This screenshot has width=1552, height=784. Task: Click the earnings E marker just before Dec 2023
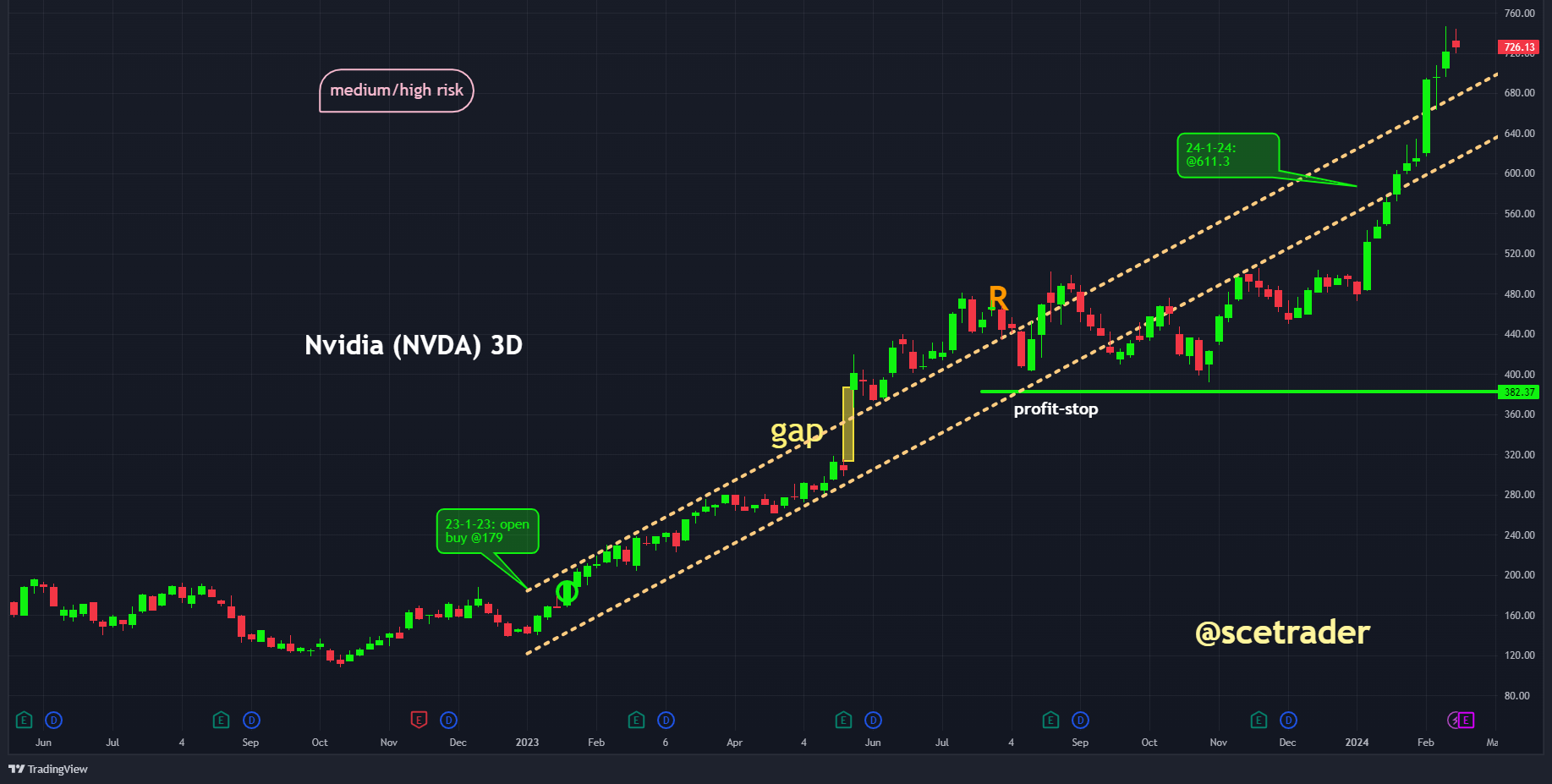pyautogui.click(x=1259, y=720)
